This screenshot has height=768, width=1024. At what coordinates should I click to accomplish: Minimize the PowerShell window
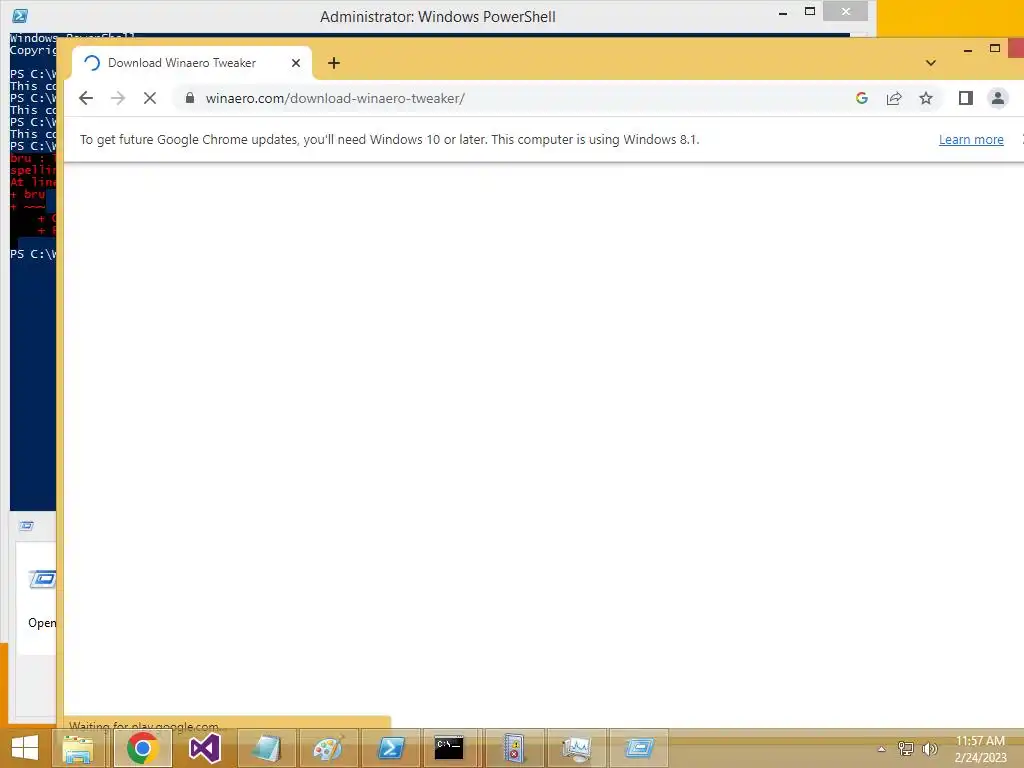coord(782,12)
